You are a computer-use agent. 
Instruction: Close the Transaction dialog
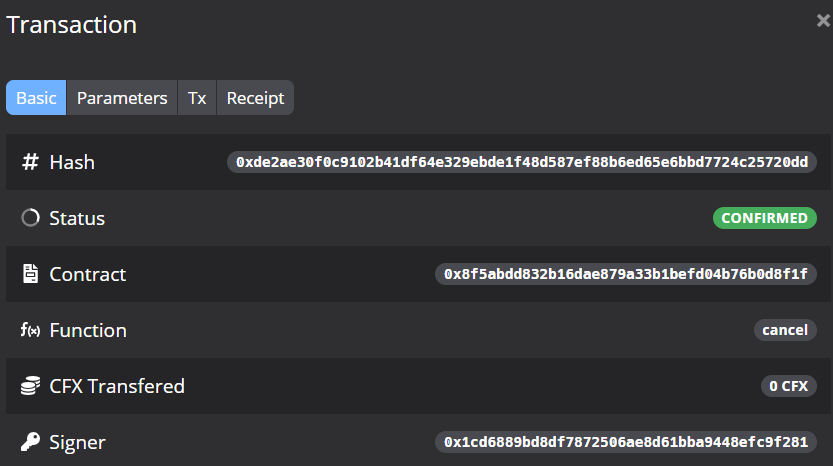tap(823, 21)
